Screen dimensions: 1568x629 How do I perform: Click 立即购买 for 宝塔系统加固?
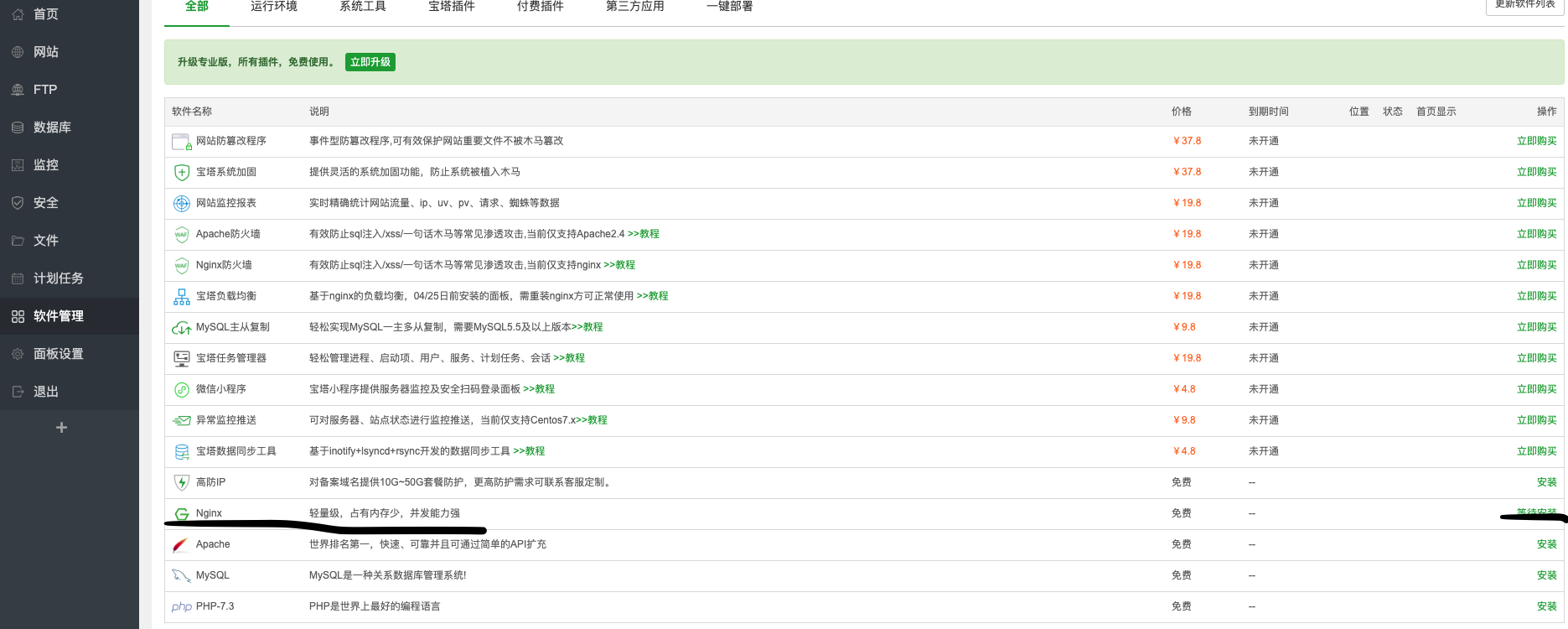[1537, 172]
